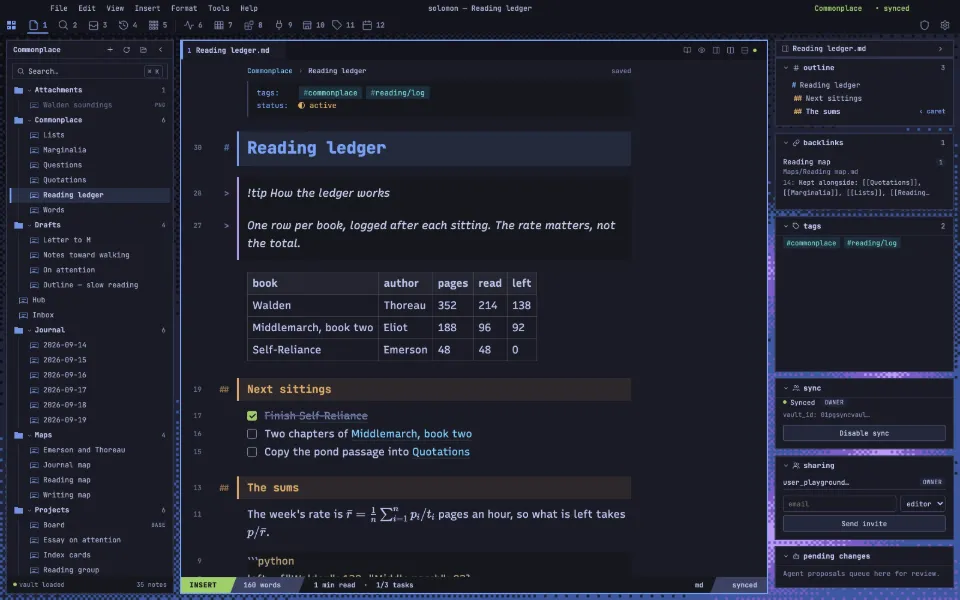This screenshot has height=600, width=960.
Task: Collapse sidebar with the left chevron icon
Action: pos(160,50)
